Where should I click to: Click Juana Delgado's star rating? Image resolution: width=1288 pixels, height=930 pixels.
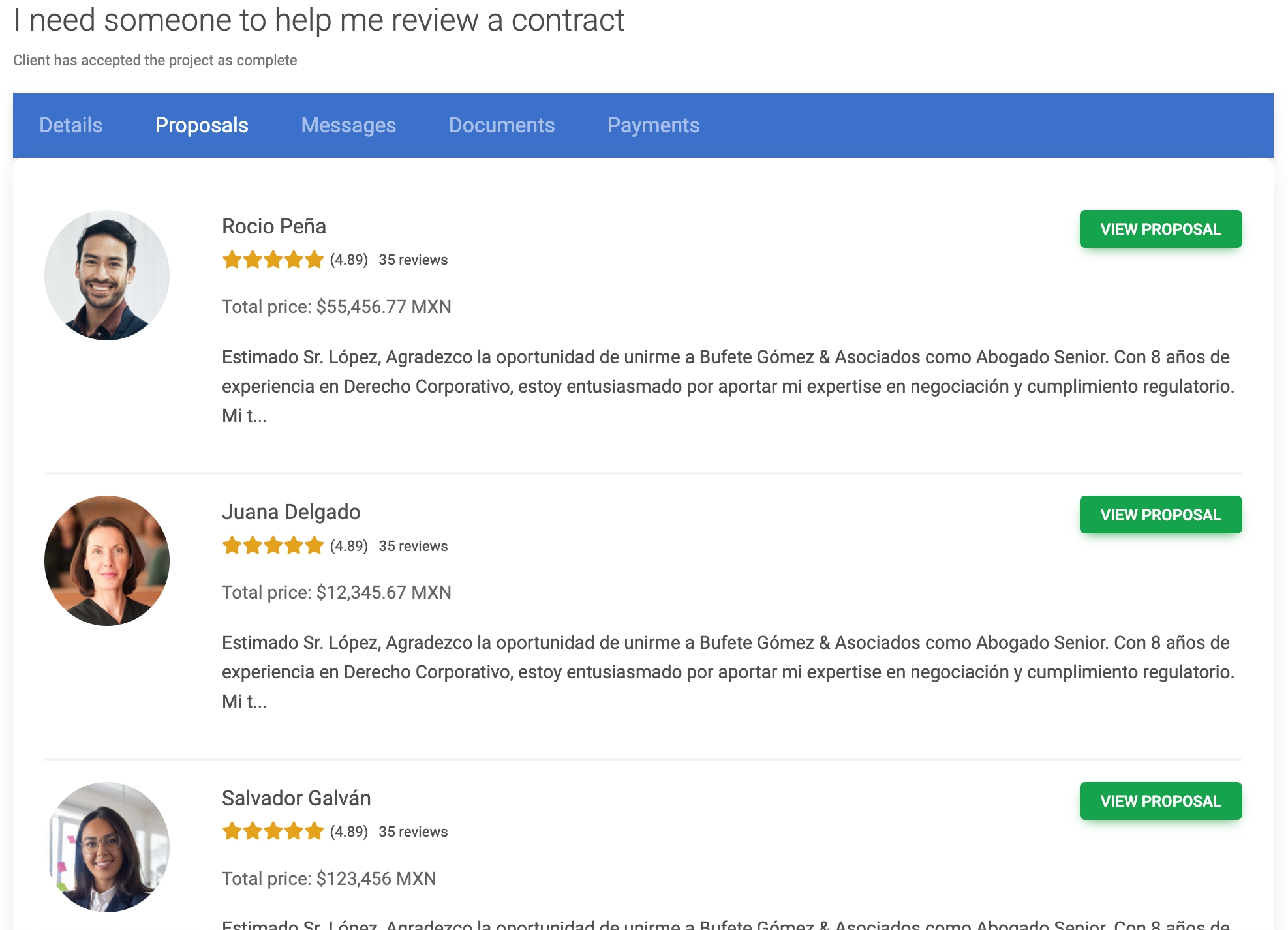[x=273, y=545]
